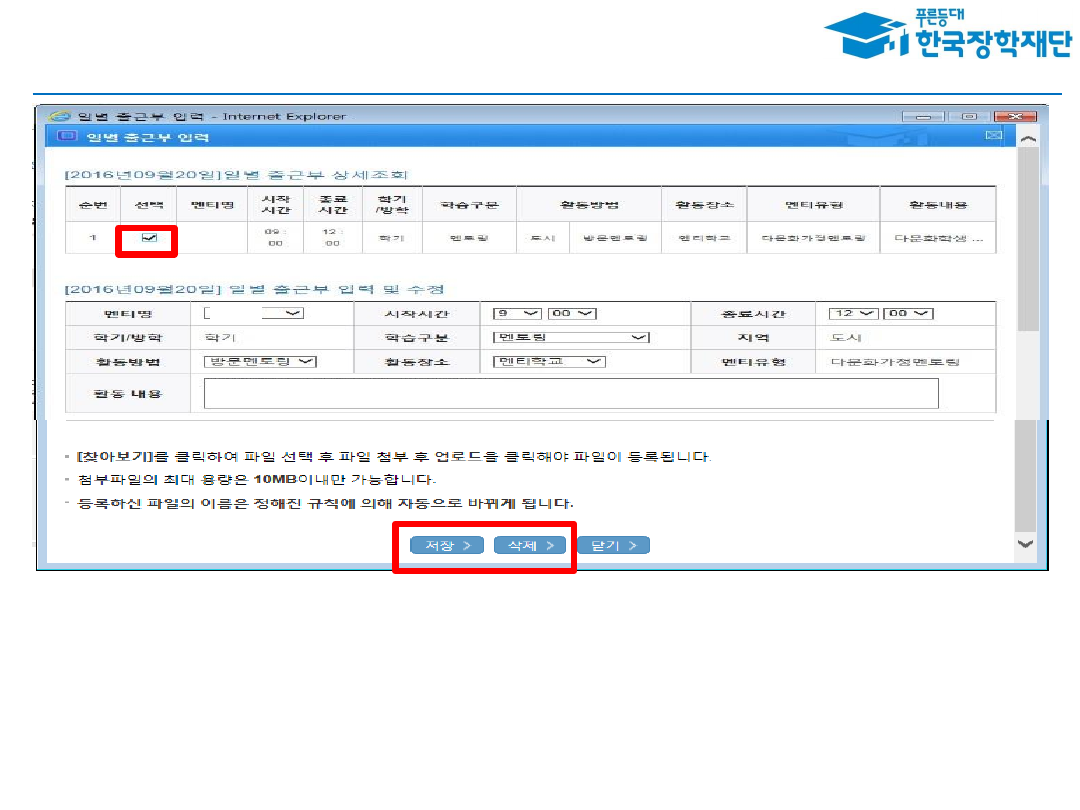
Task: Open the 종료시간 hour dropdown showing 12
Action: coord(853,313)
